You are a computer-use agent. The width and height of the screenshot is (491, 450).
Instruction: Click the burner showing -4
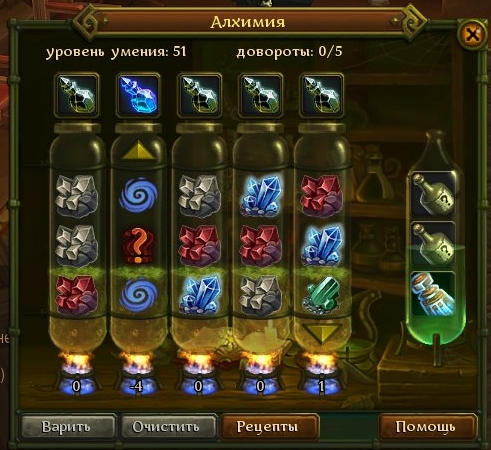138,377
